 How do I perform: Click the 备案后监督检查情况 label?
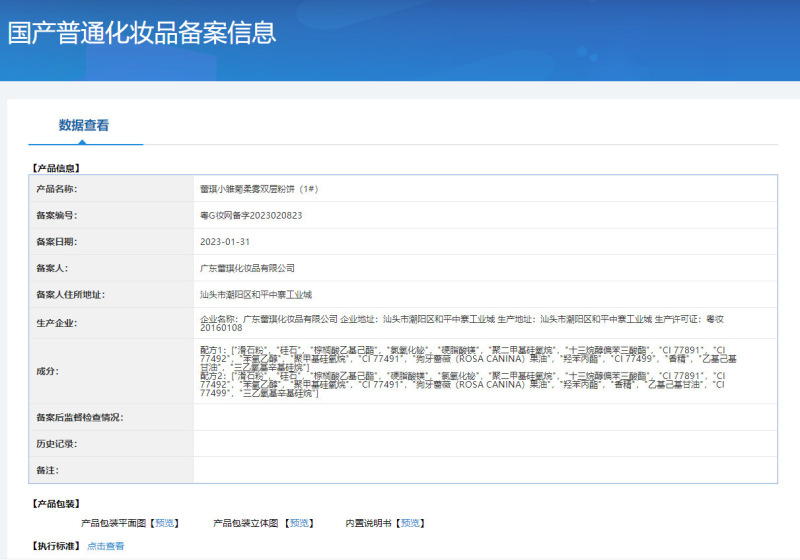80,418
